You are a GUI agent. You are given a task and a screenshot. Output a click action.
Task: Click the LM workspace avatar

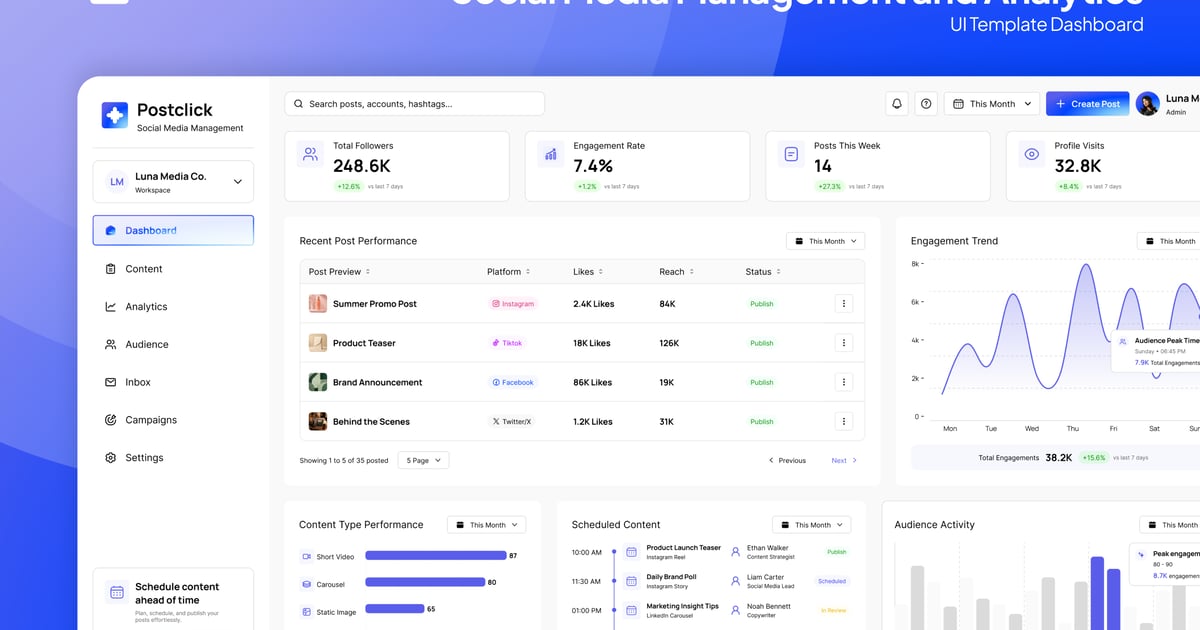117,182
